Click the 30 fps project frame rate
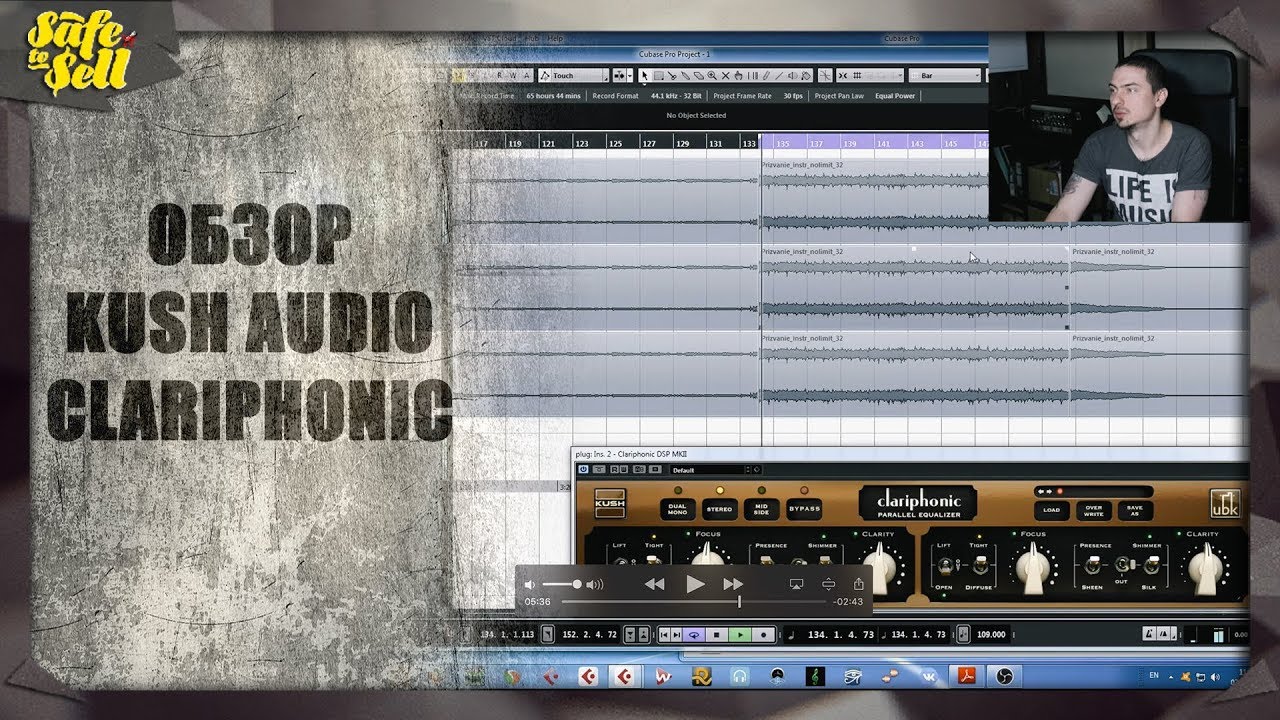1280x720 pixels. (x=792, y=96)
